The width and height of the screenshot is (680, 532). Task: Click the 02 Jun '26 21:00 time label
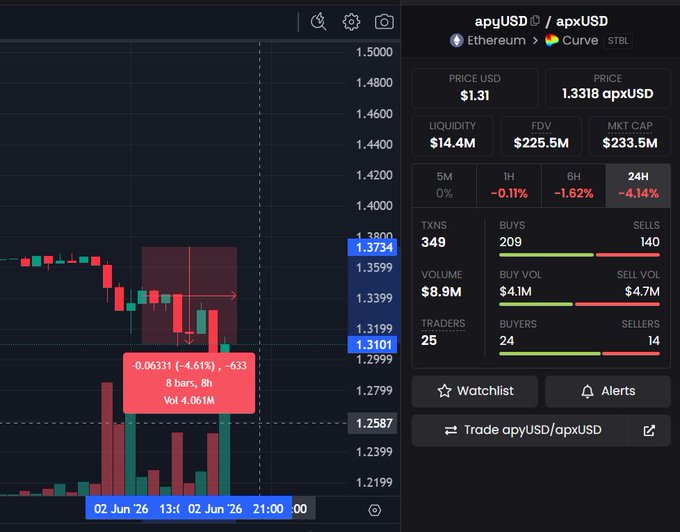click(235, 509)
